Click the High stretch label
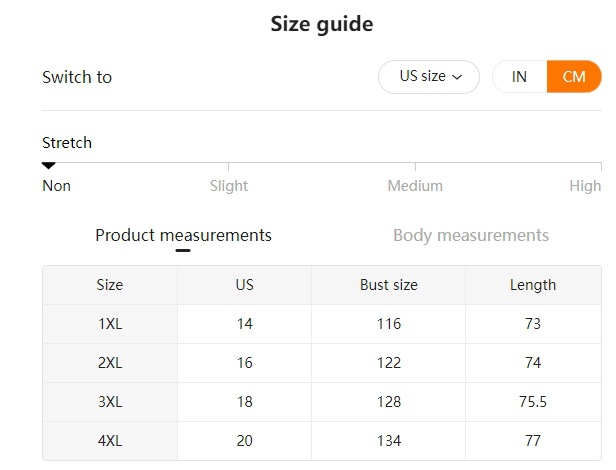Screen dimensions: 616x470 585,185
